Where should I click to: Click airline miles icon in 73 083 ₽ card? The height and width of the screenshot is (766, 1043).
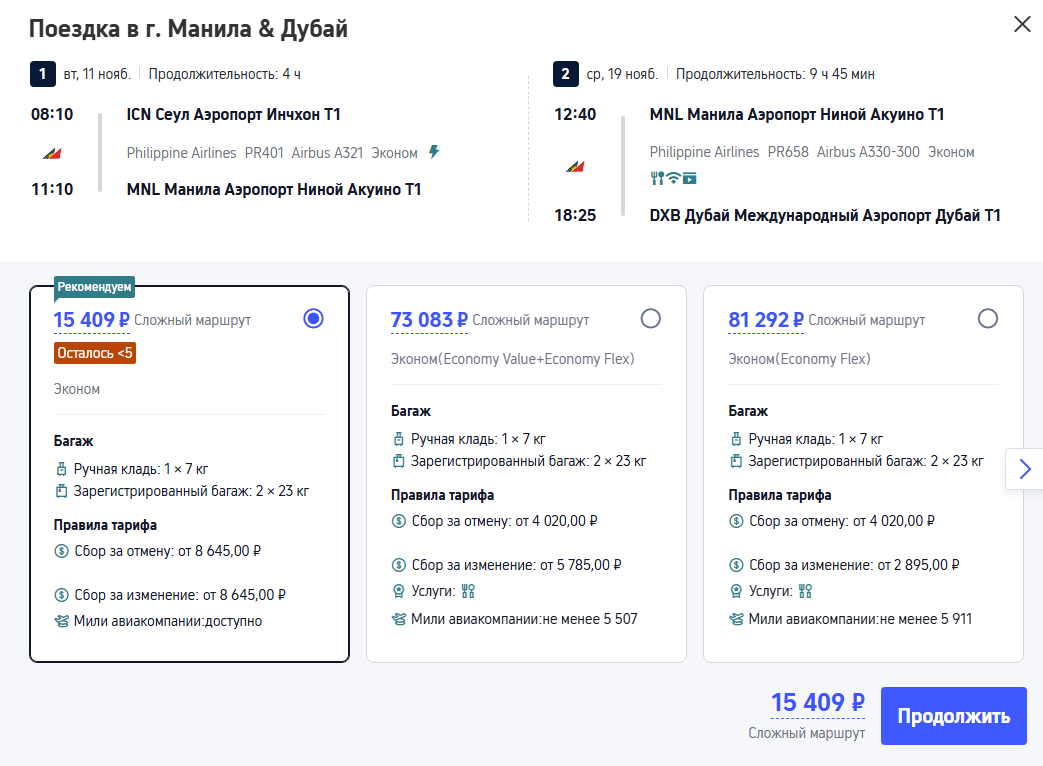(x=398, y=620)
